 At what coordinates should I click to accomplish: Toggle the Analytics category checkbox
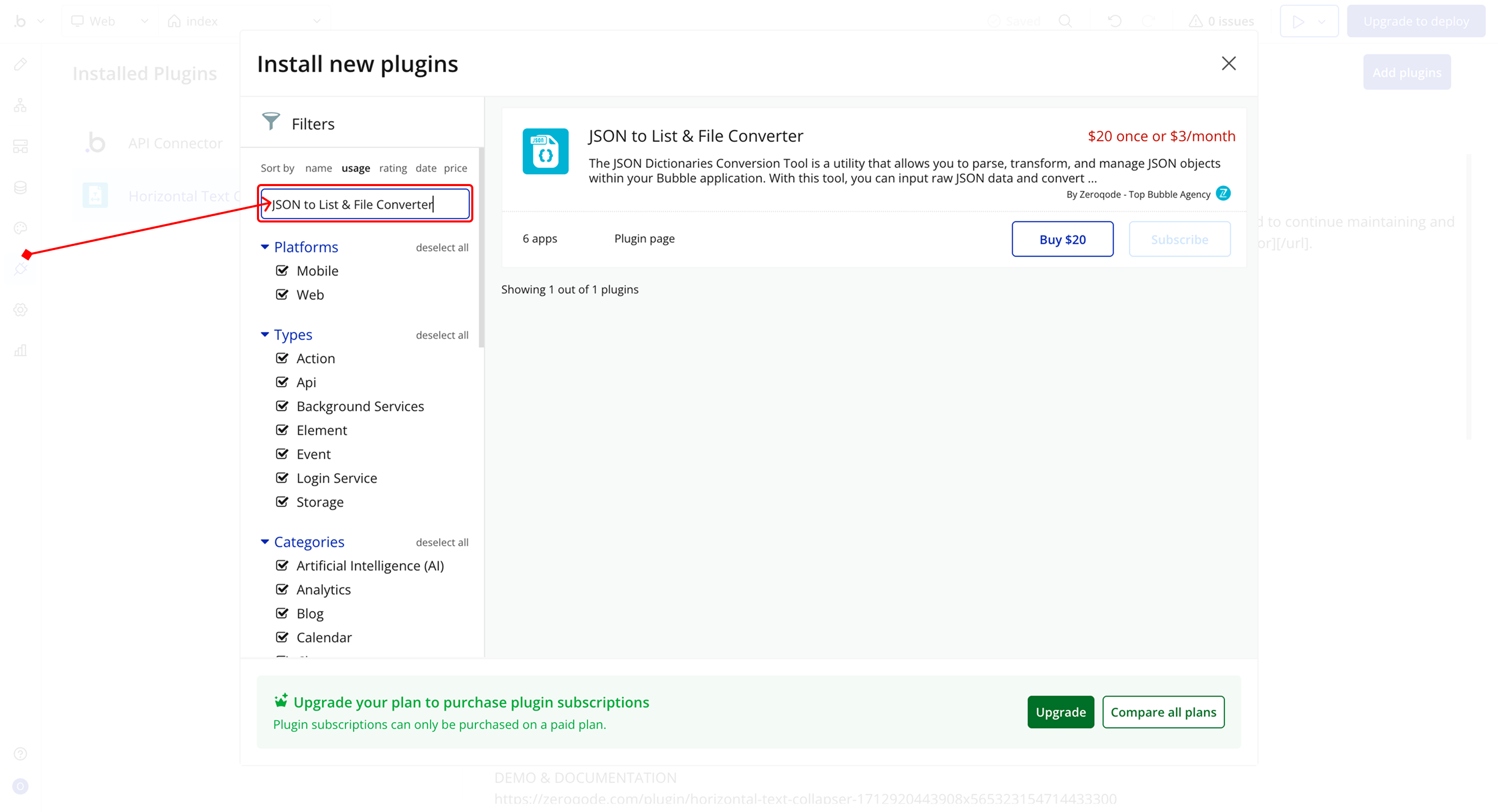coord(282,590)
